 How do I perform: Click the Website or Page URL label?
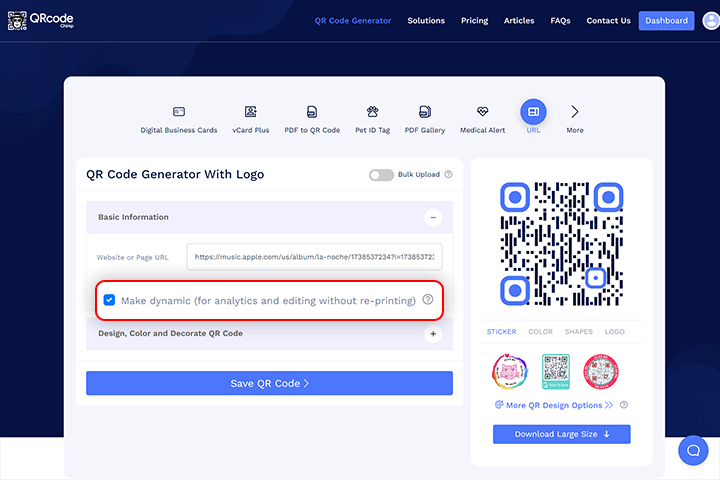coord(132,257)
